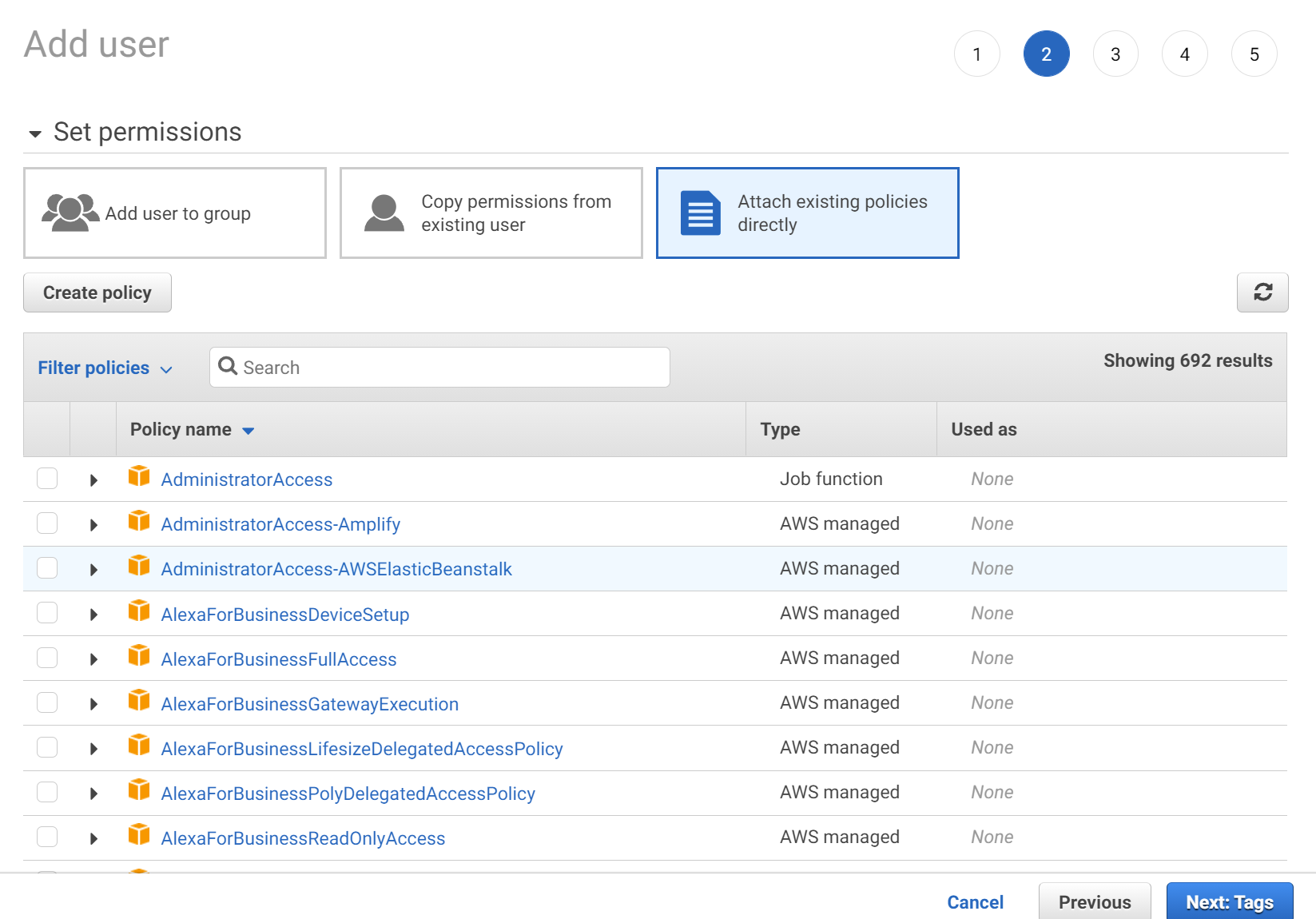Open the AlexaForBusinessDeviceSetup link
This screenshot has width=1316, height=919.
[285, 615]
